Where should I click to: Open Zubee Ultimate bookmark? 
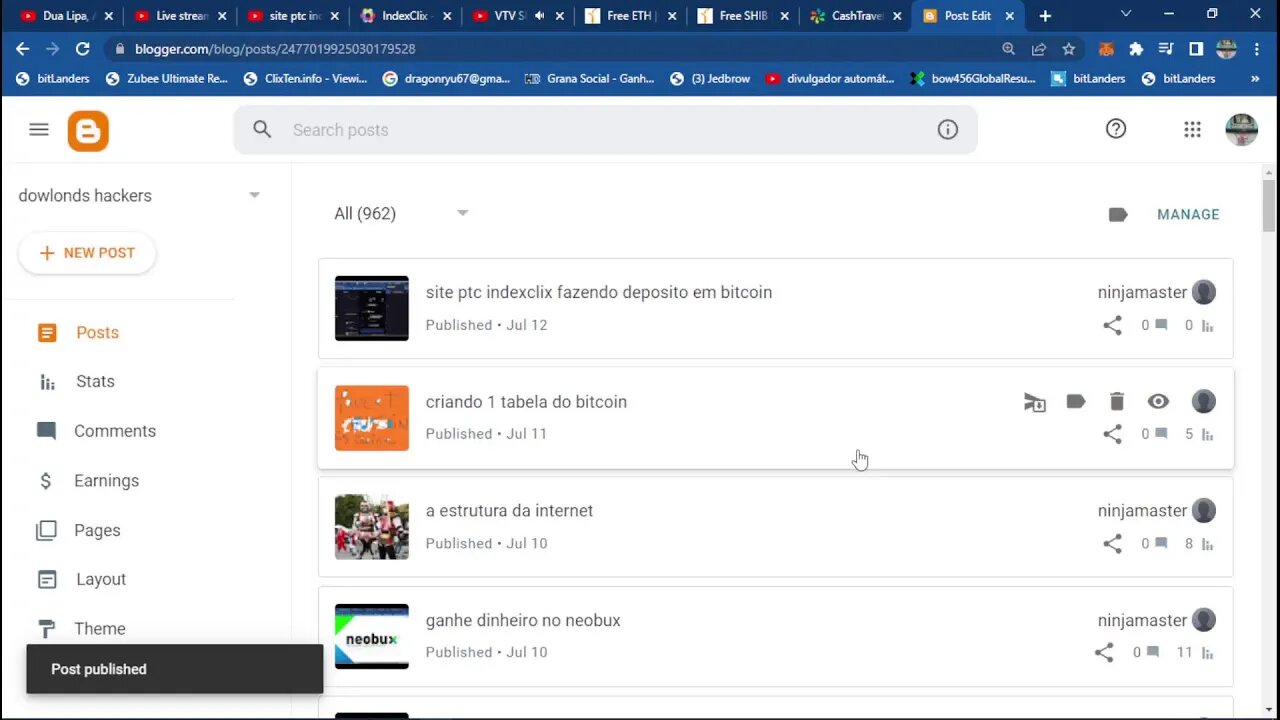167,78
